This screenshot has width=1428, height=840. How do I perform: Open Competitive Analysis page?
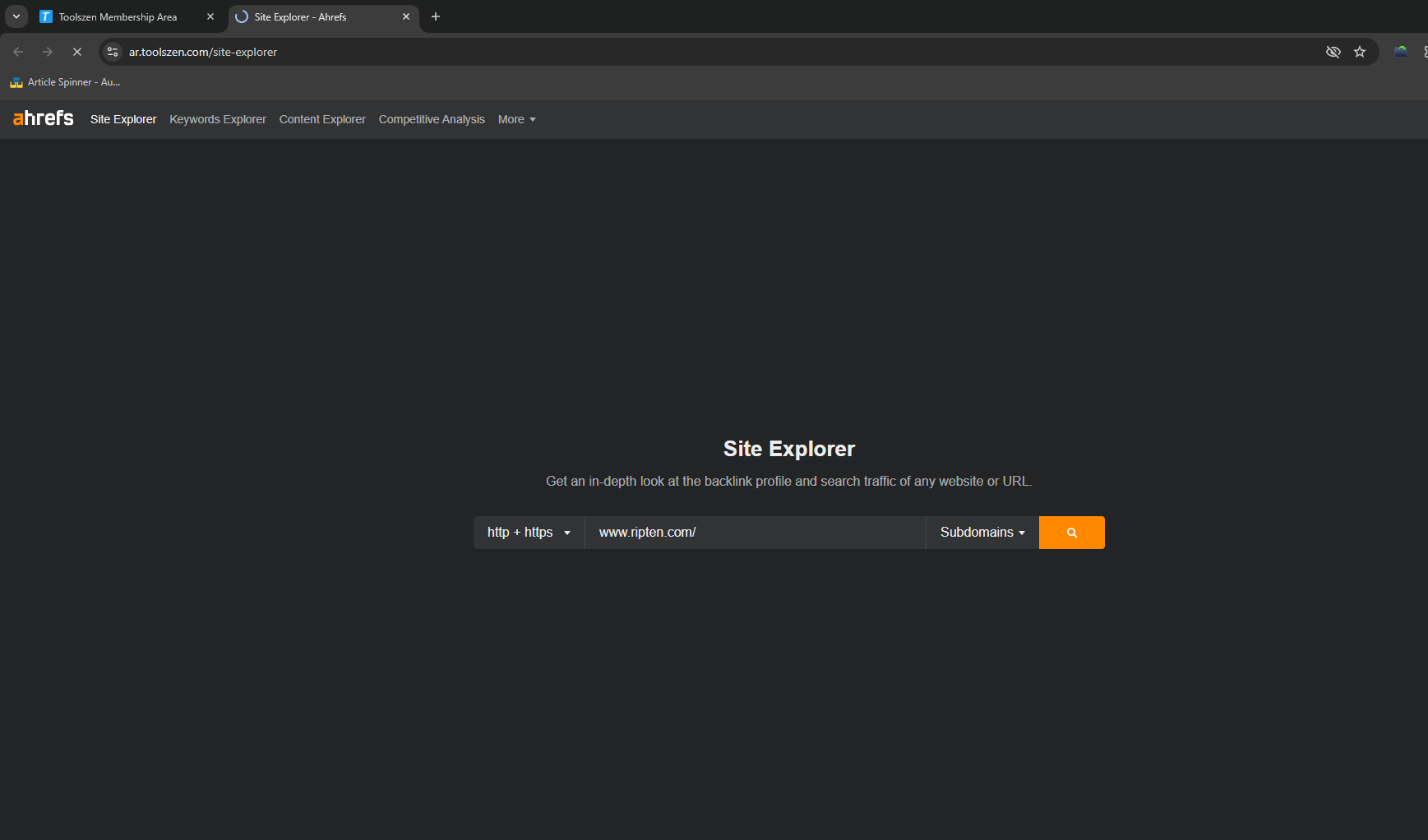click(x=432, y=119)
